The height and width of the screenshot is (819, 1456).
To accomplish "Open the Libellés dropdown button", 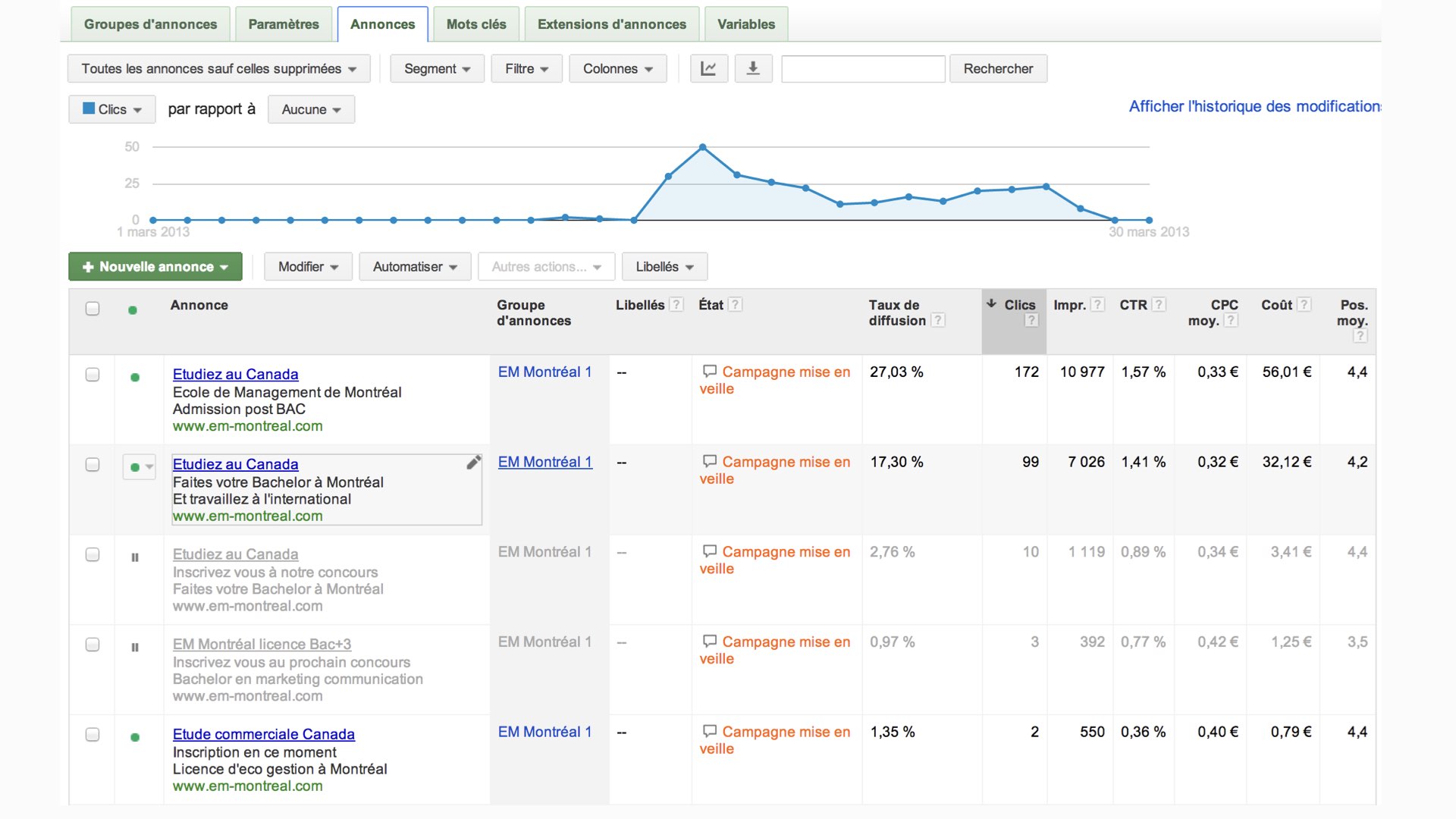I will coord(664,266).
